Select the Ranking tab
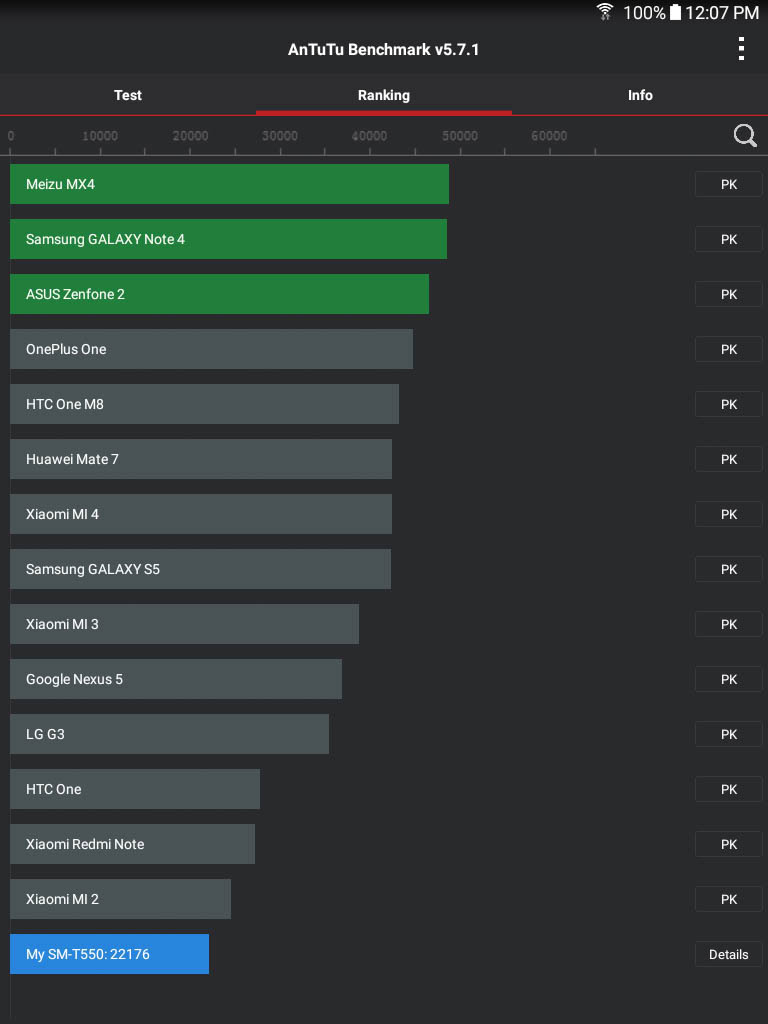Screen dimensions: 768x1024 (x=384, y=95)
